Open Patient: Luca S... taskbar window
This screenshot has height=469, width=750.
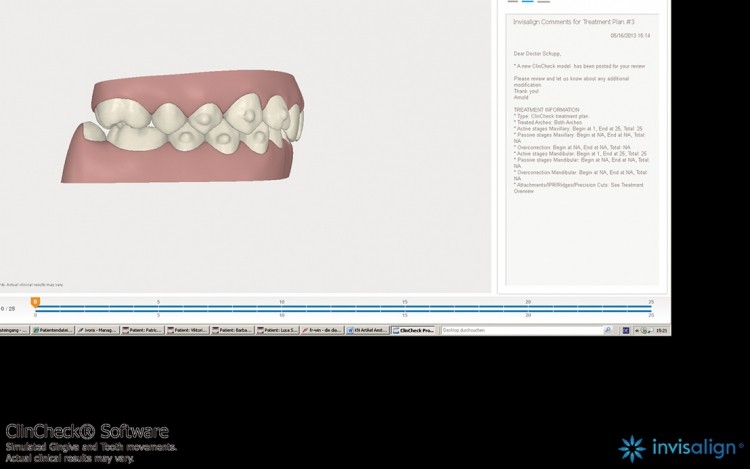coord(277,330)
